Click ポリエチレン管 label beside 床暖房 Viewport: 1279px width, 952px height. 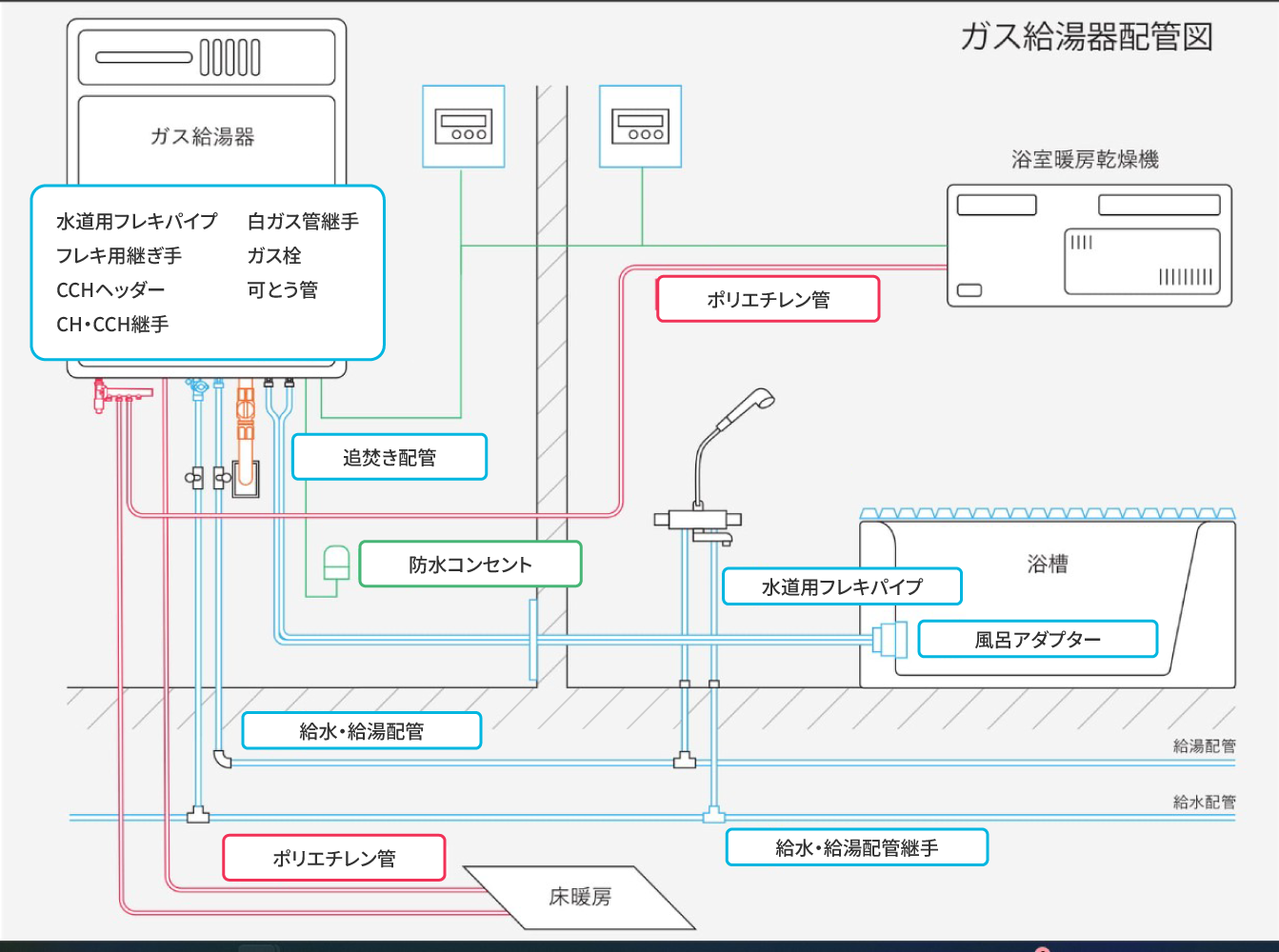pyautogui.click(x=333, y=858)
